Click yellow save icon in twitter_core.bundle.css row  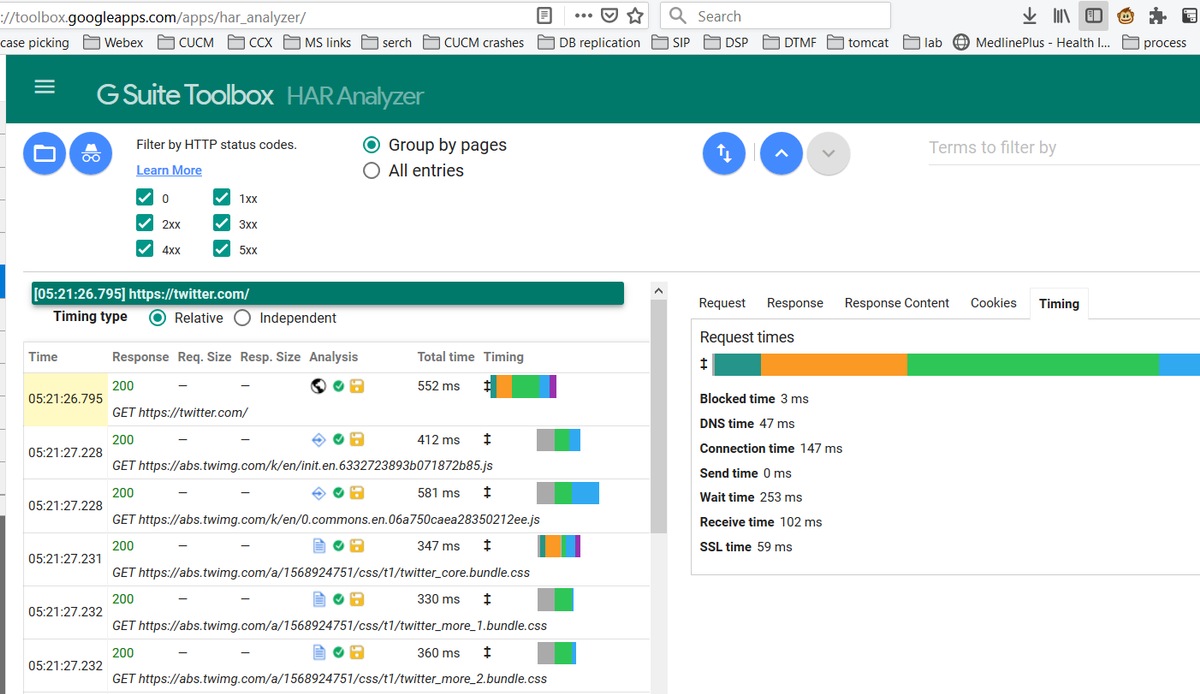pyautogui.click(x=357, y=546)
